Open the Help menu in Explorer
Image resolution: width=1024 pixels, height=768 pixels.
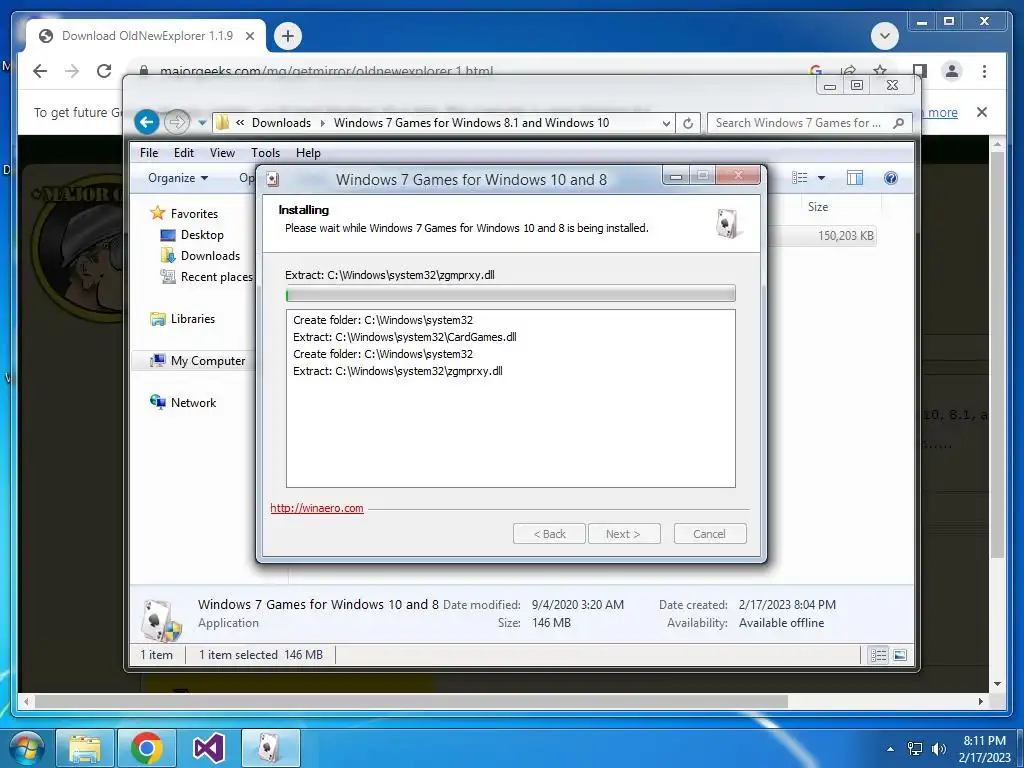308,153
